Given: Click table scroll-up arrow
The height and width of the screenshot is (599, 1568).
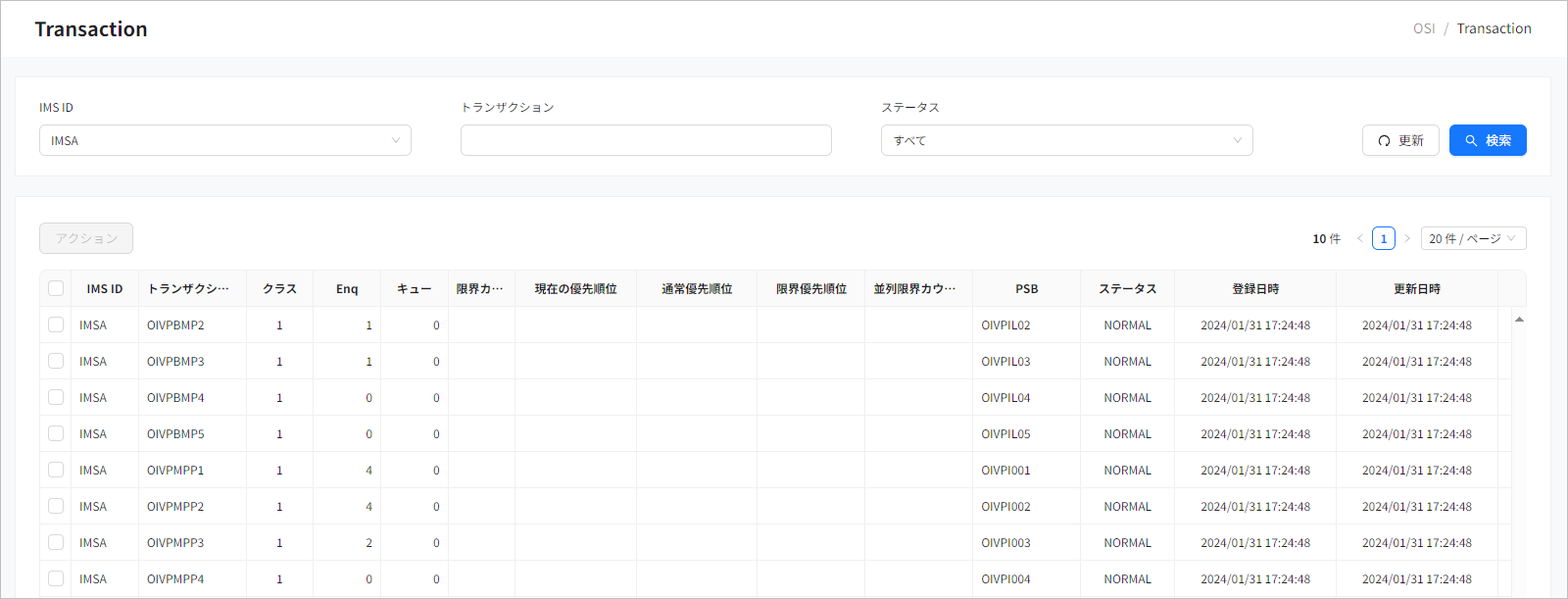Looking at the screenshot, I should (x=1519, y=320).
